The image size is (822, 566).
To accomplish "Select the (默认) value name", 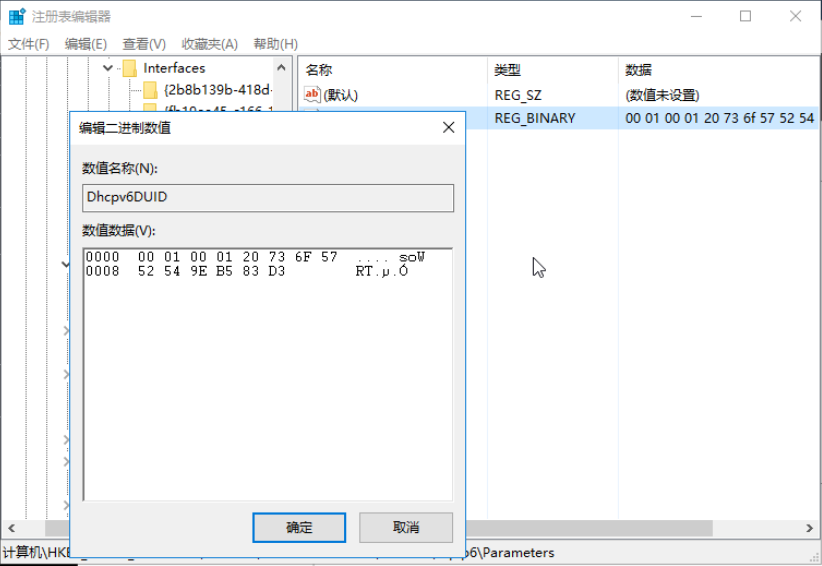I will 341,95.
